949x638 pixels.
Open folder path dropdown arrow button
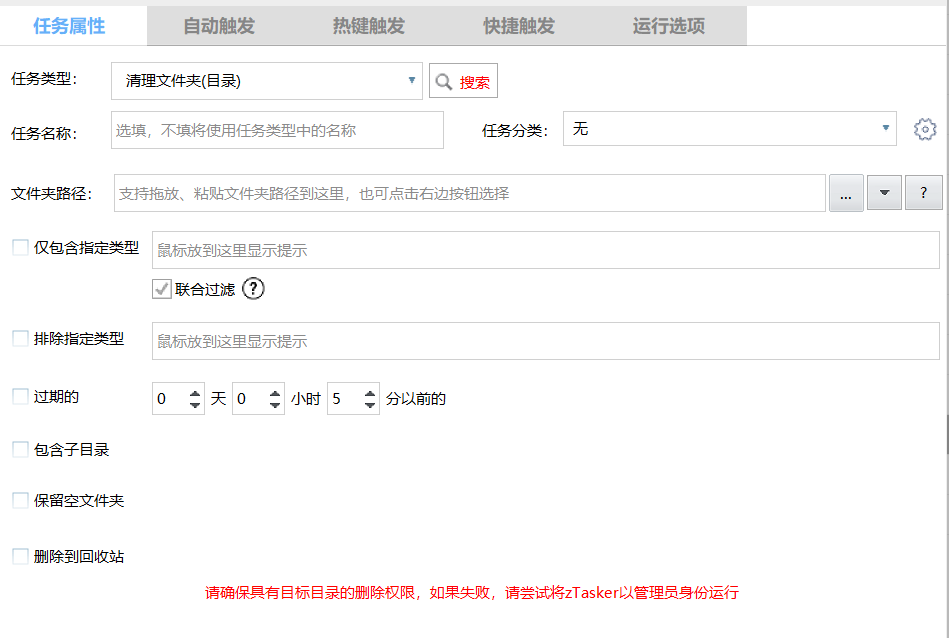pyautogui.click(x=884, y=193)
